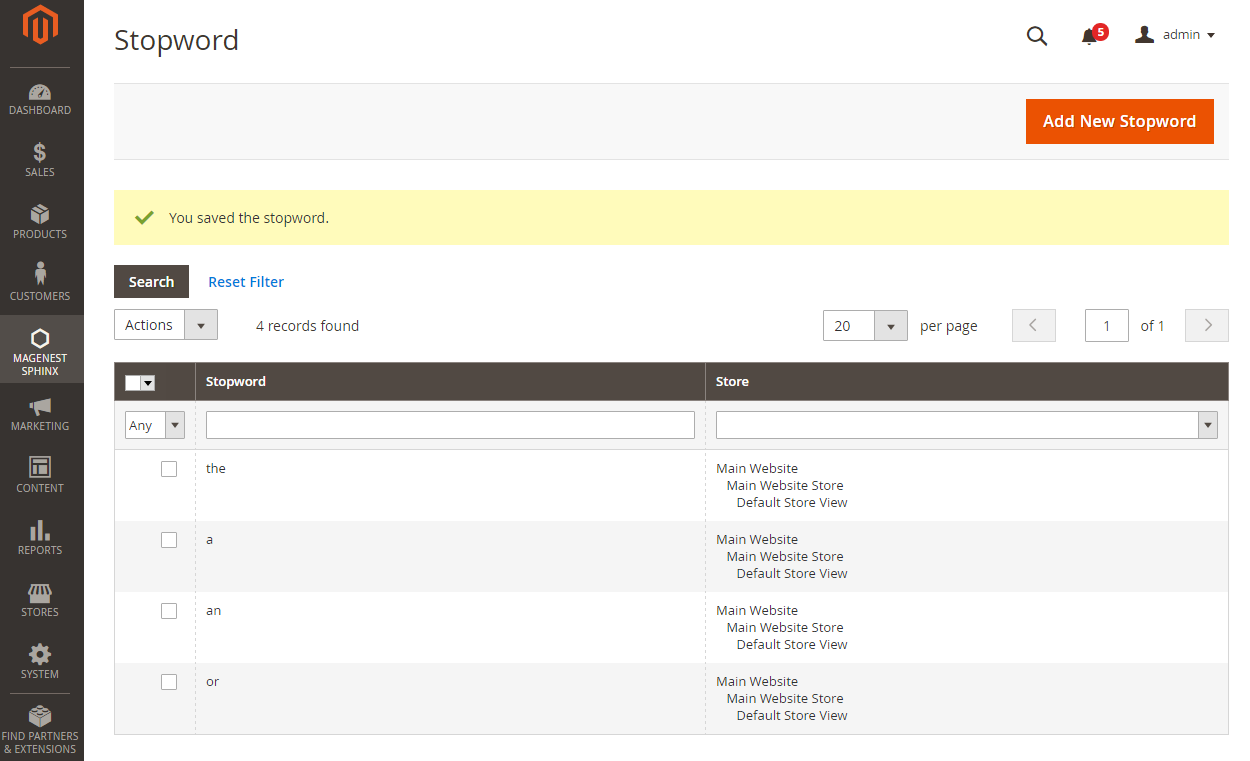The image size is (1250, 761).
Task: Open the Store column filter dropdown
Action: point(1207,424)
